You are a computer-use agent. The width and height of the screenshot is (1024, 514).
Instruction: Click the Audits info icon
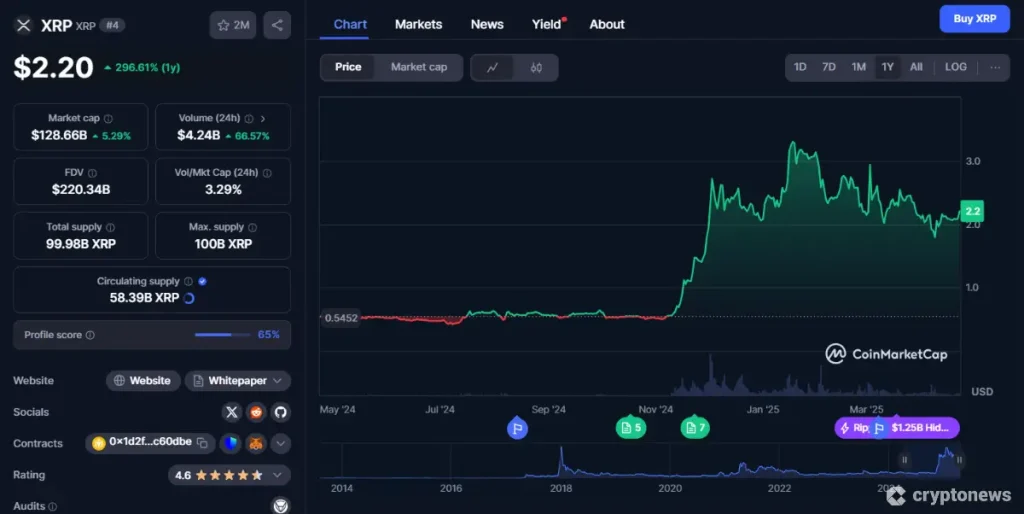52,507
